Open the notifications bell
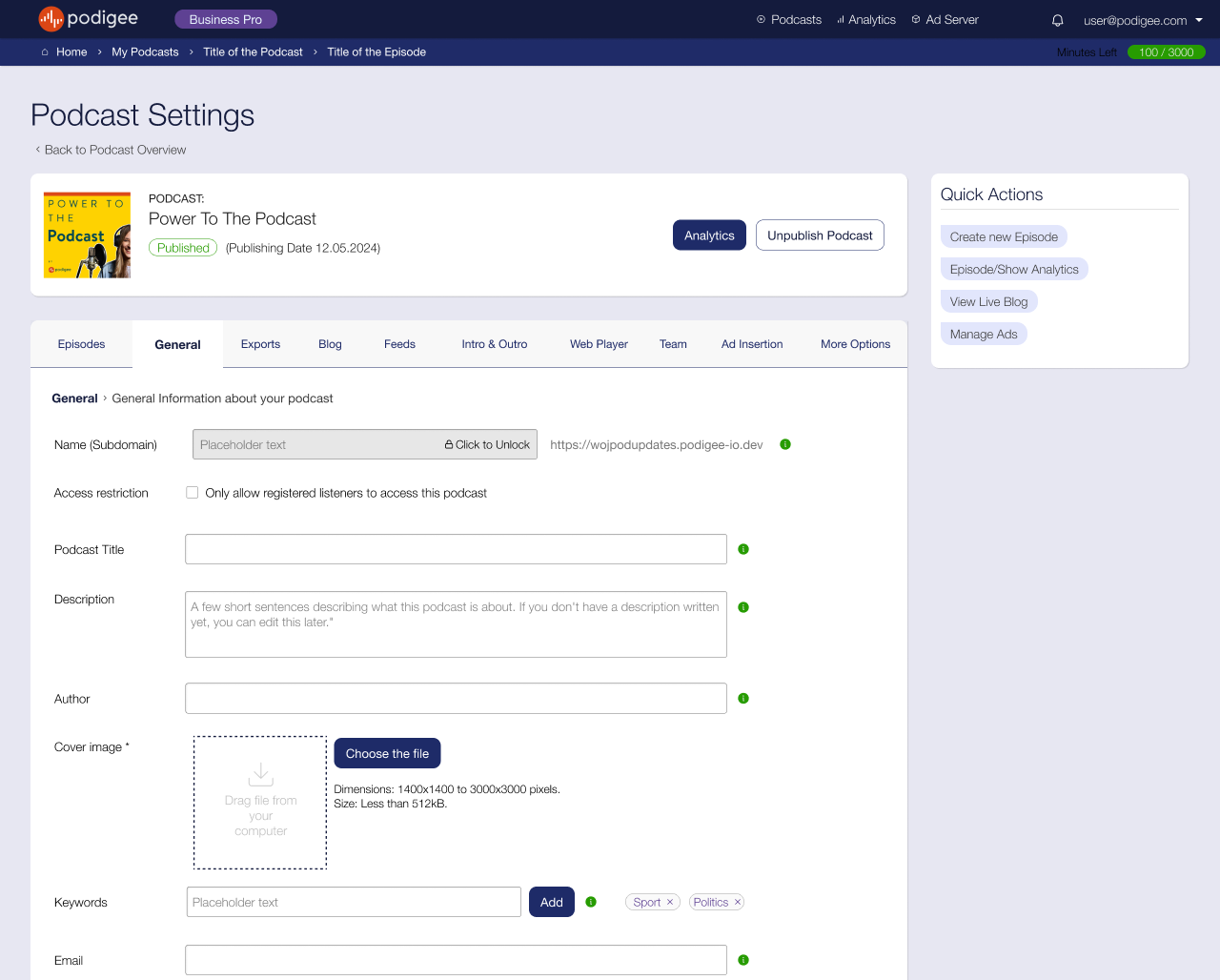The height and width of the screenshot is (980, 1220). pyautogui.click(x=1057, y=20)
